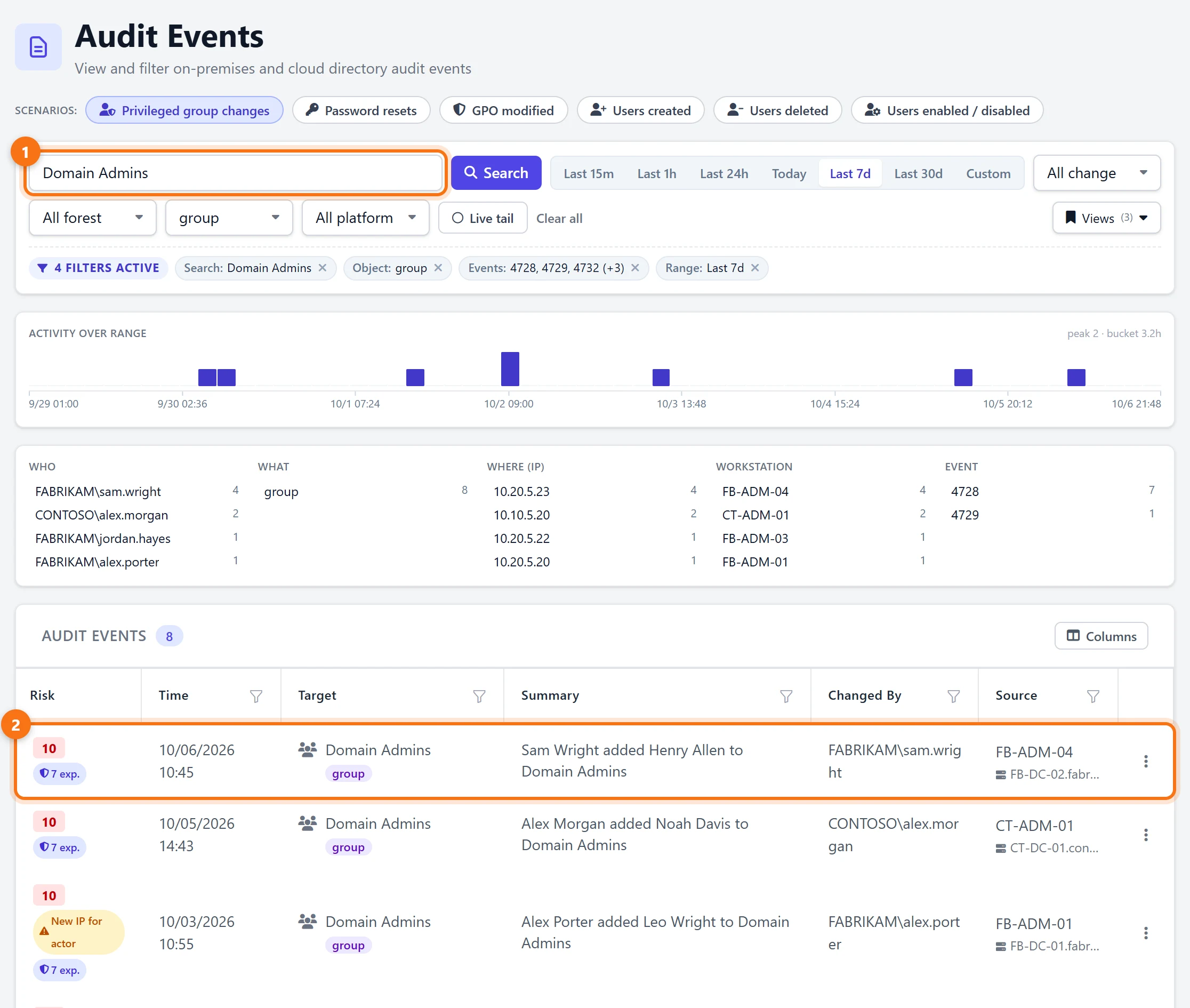Click Clear all filters
The image size is (1190, 1008).
(x=559, y=218)
